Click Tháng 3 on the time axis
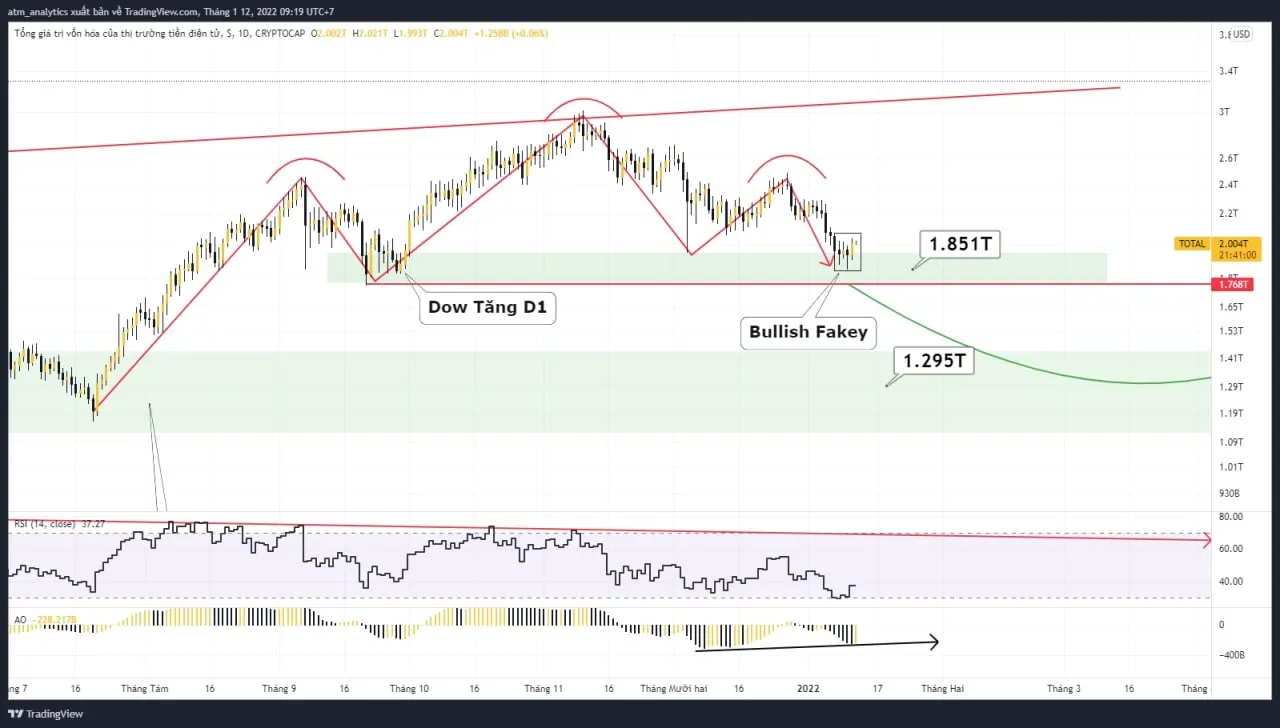Image resolution: width=1280 pixels, height=728 pixels. pyautogui.click(x=1064, y=688)
